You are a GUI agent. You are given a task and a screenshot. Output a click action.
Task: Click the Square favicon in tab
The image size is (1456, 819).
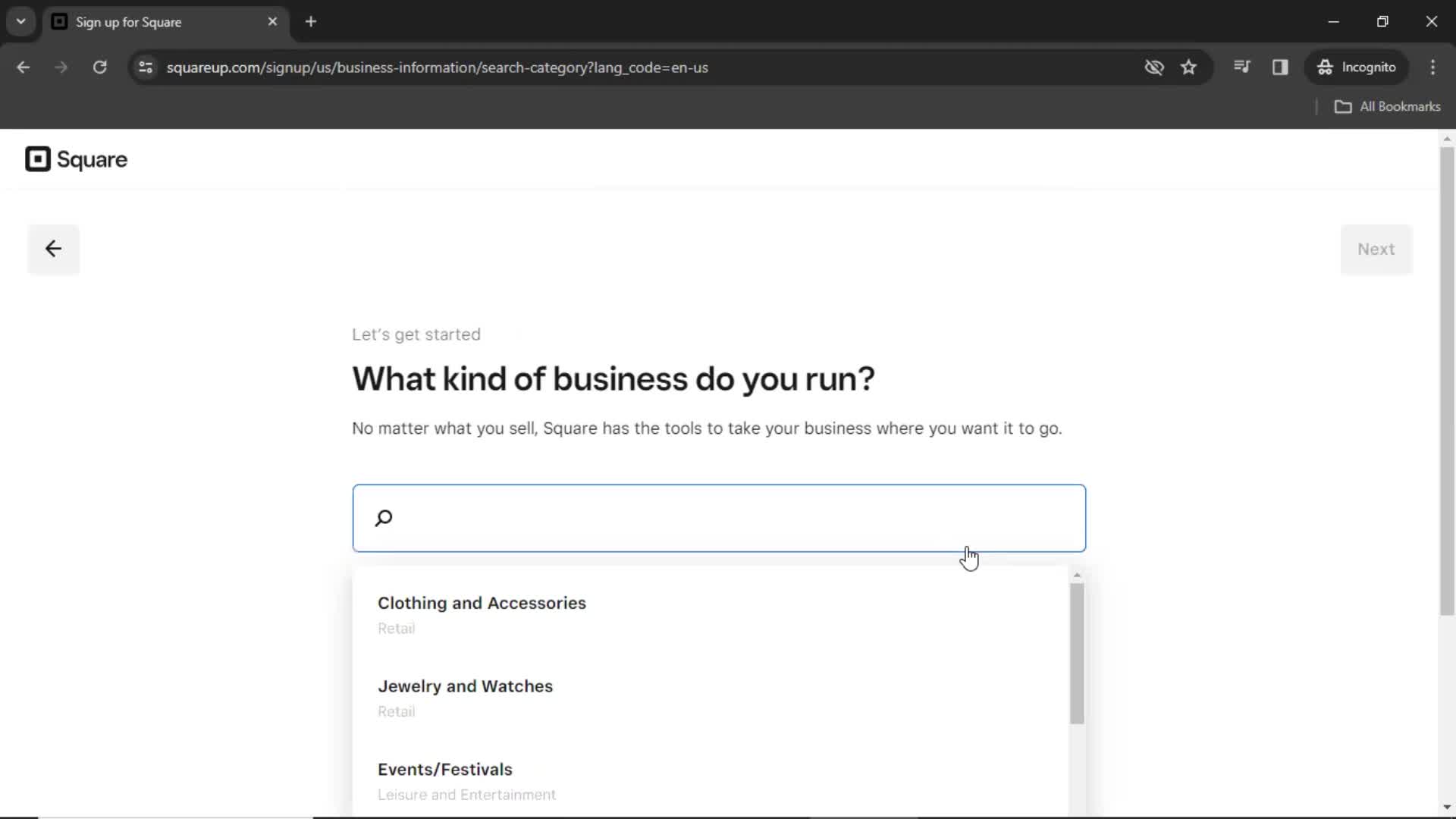coord(59,22)
